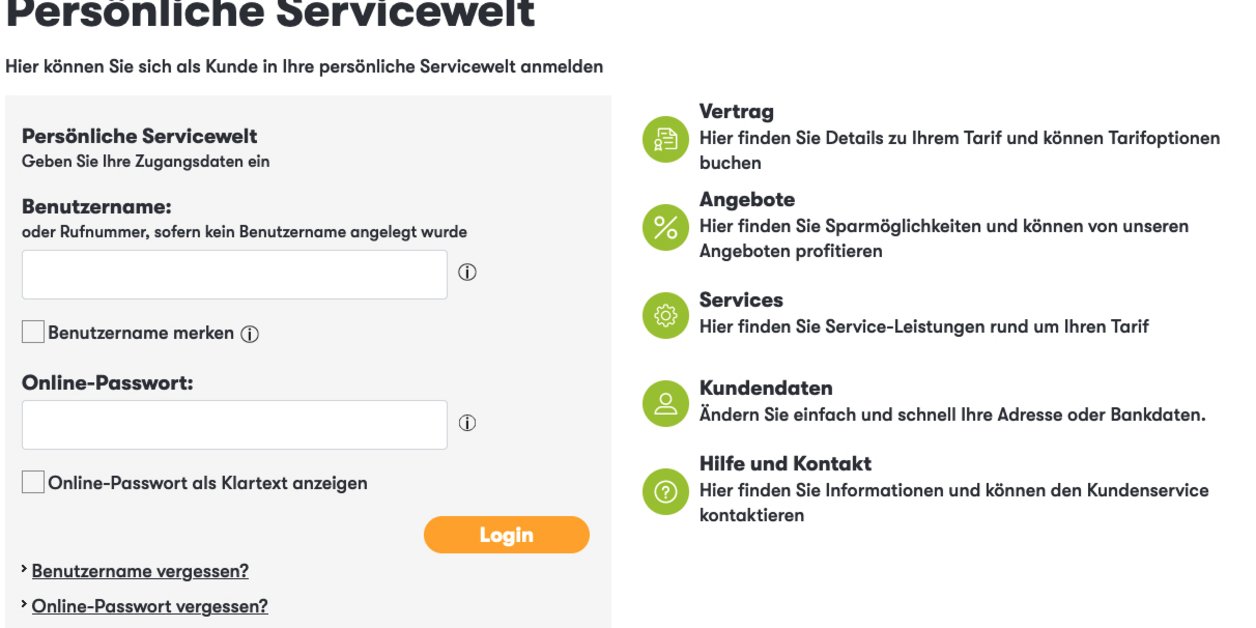The height and width of the screenshot is (628, 1256).
Task: Click the Hilfe und Kontakt question mark icon
Action: click(x=664, y=489)
